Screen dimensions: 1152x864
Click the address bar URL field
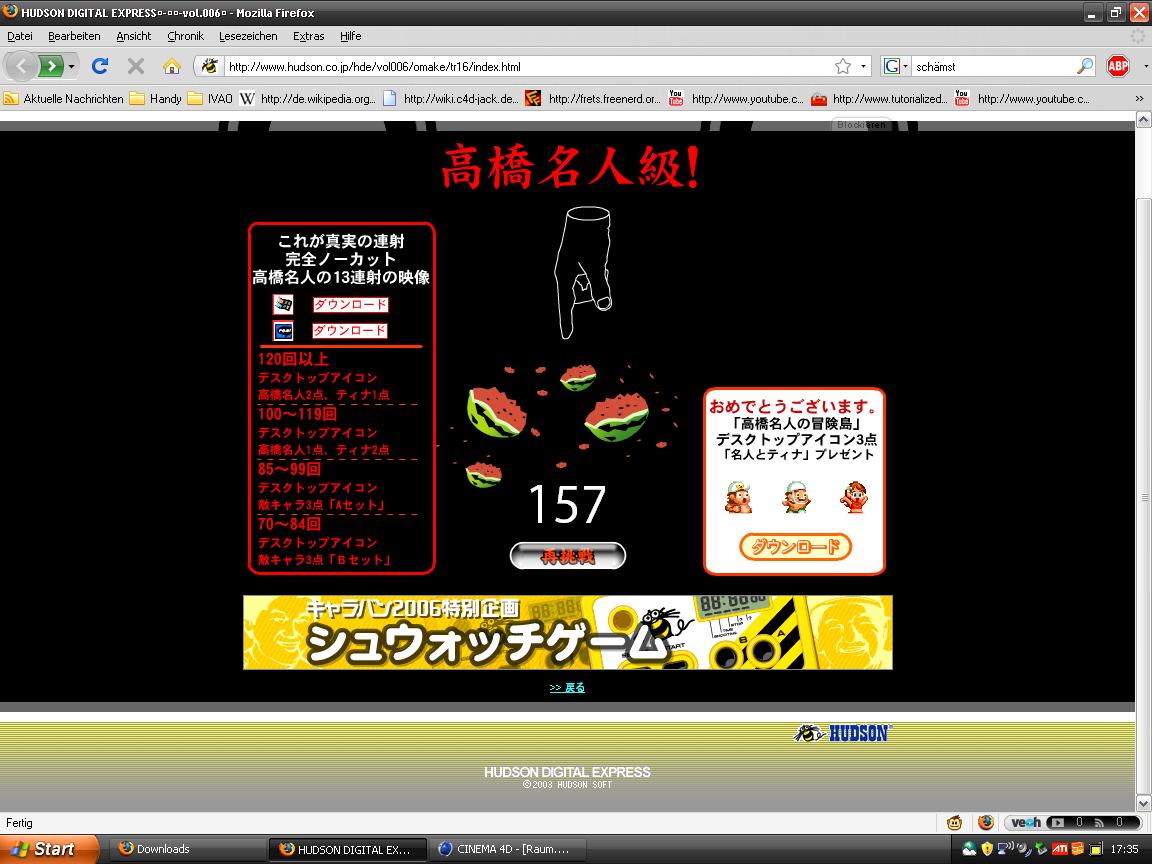[x=529, y=66]
